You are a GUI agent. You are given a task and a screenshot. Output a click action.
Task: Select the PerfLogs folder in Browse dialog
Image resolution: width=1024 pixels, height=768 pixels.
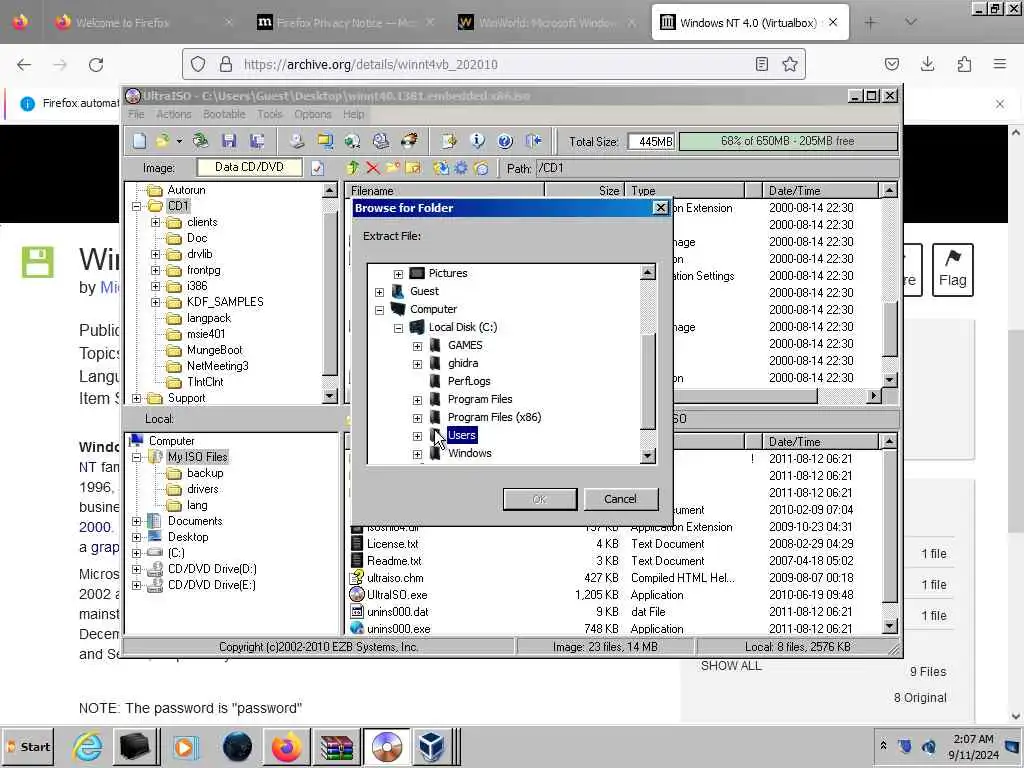tap(469, 381)
